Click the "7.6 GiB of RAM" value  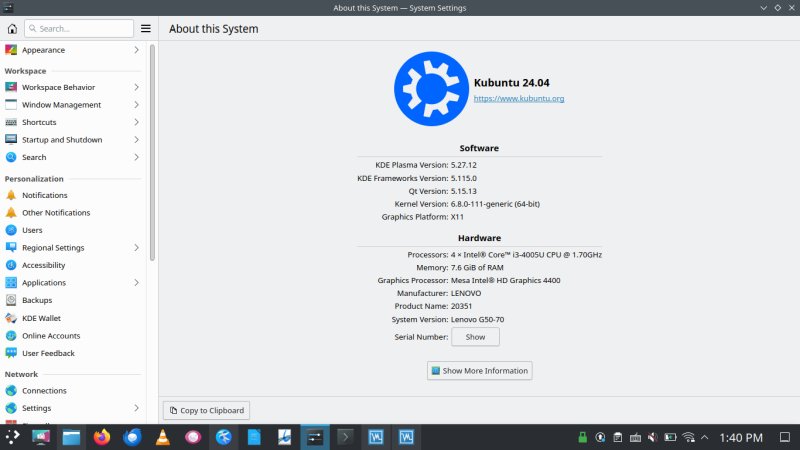click(x=477, y=267)
